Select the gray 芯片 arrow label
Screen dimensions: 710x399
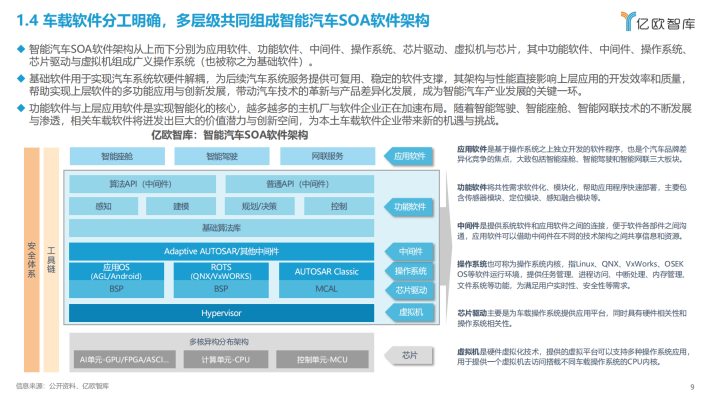tap(409, 356)
